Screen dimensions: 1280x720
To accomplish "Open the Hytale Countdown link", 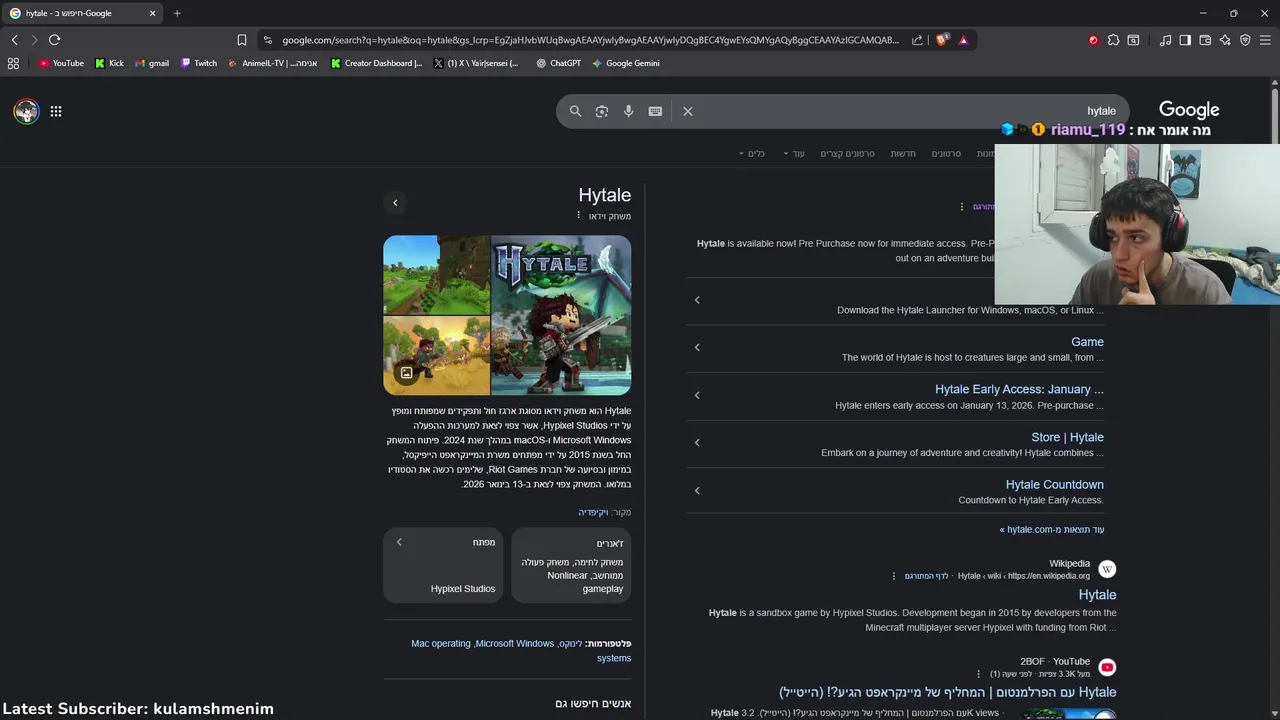I will 1054,485.
